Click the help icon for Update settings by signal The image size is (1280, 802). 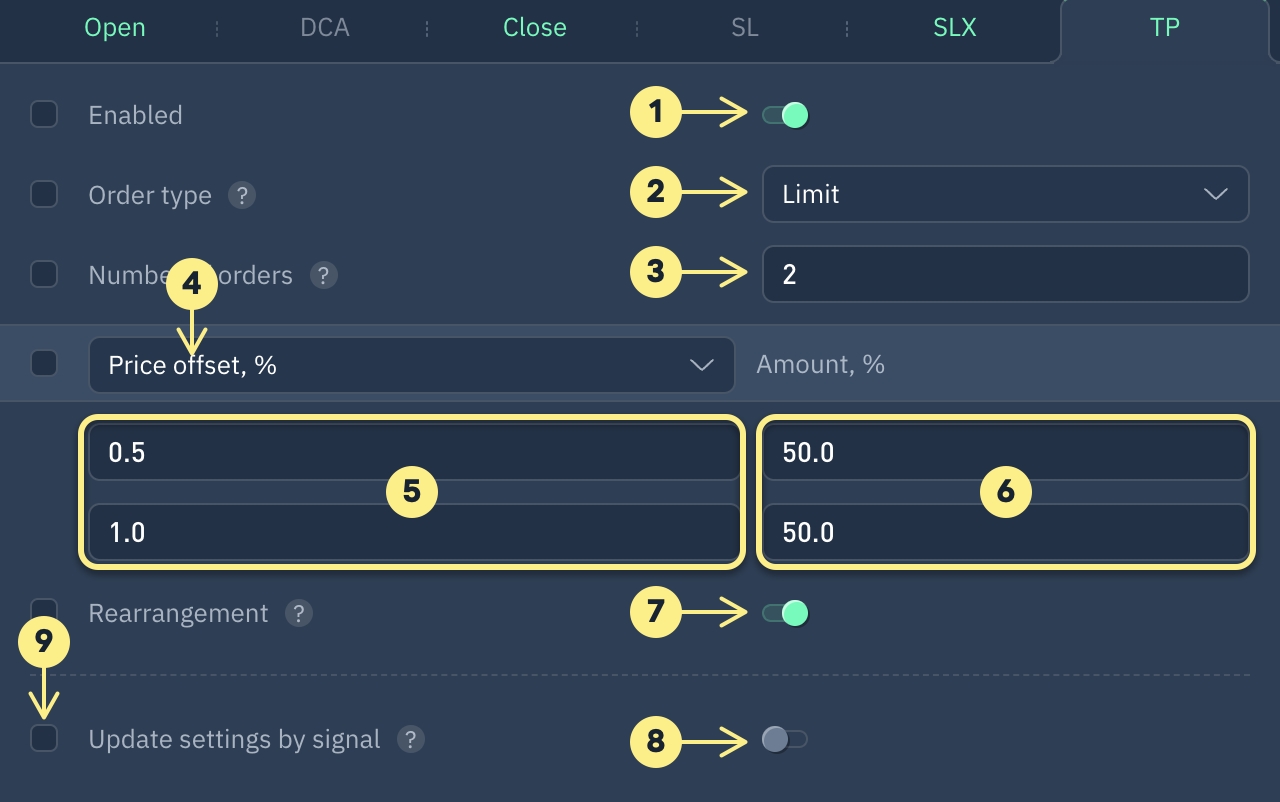coord(410,740)
